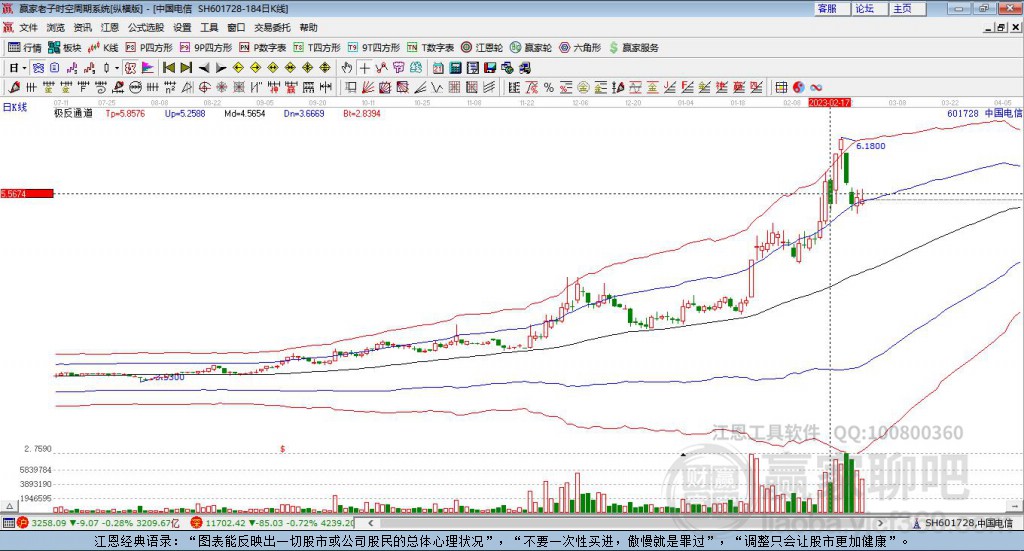
Task: Open the T数字表 tool
Action: (430, 48)
